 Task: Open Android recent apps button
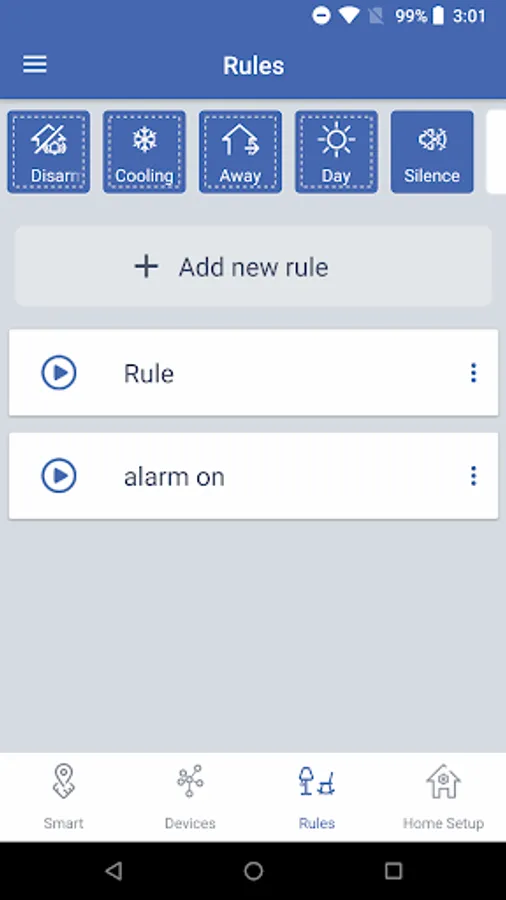point(393,871)
